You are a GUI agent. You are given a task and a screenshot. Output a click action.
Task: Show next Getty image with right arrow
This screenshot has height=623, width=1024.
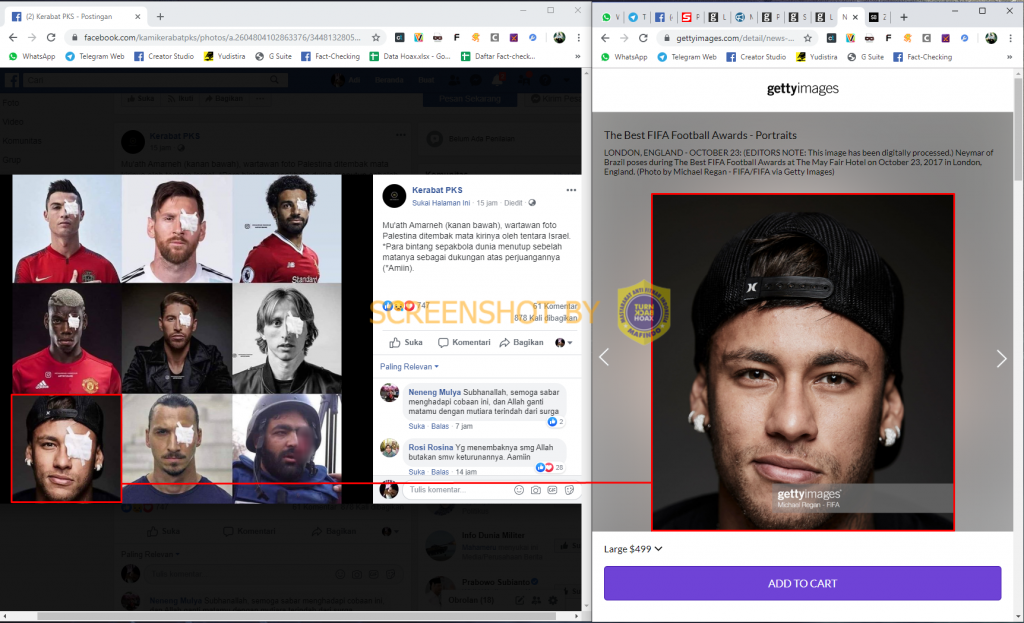[x=1001, y=358]
